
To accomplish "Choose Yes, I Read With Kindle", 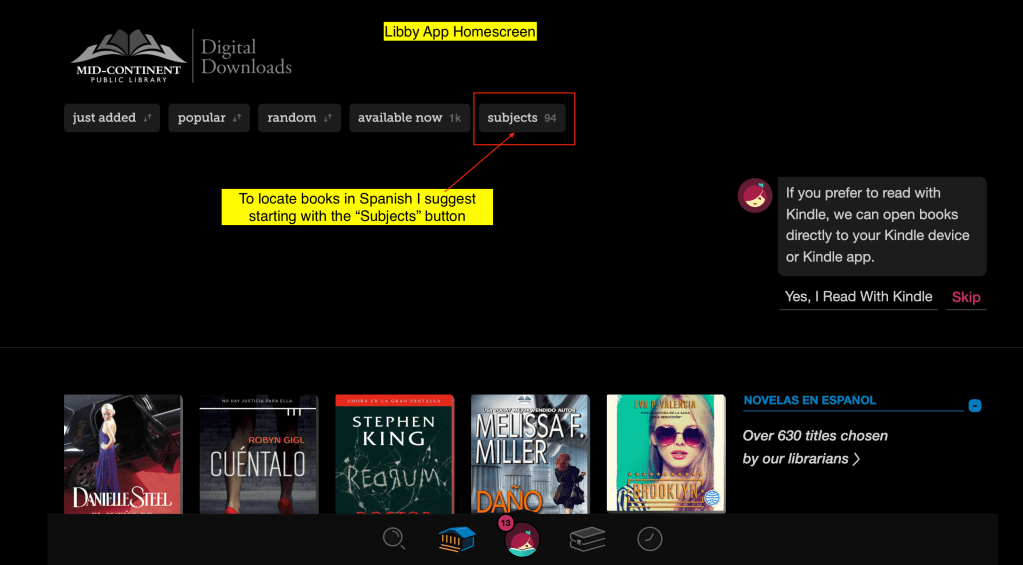I will [x=858, y=297].
